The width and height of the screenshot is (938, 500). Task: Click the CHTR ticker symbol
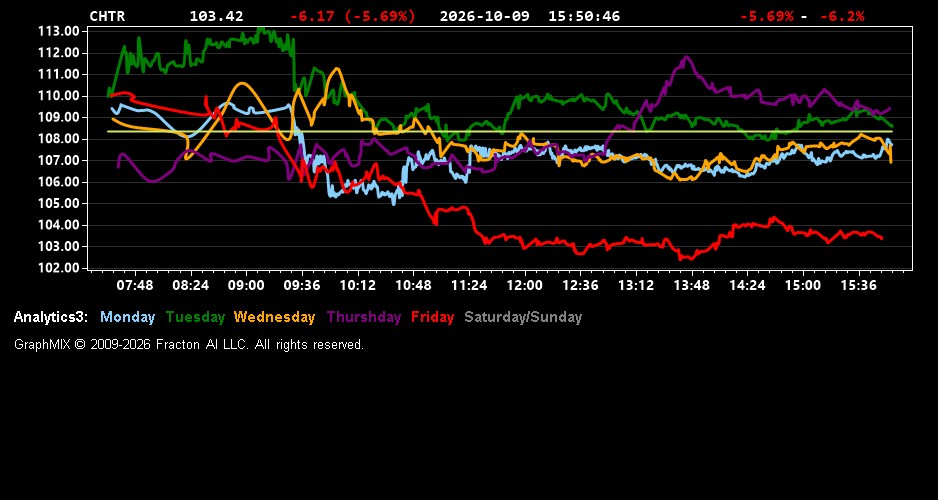[108, 16]
